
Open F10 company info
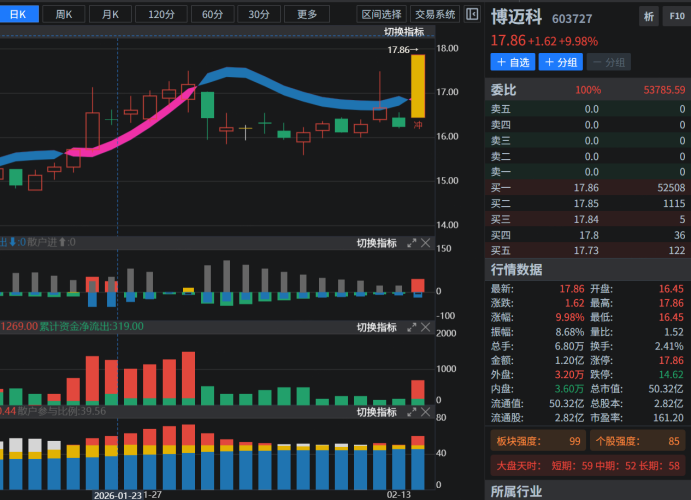pyautogui.click(x=675, y=17)
